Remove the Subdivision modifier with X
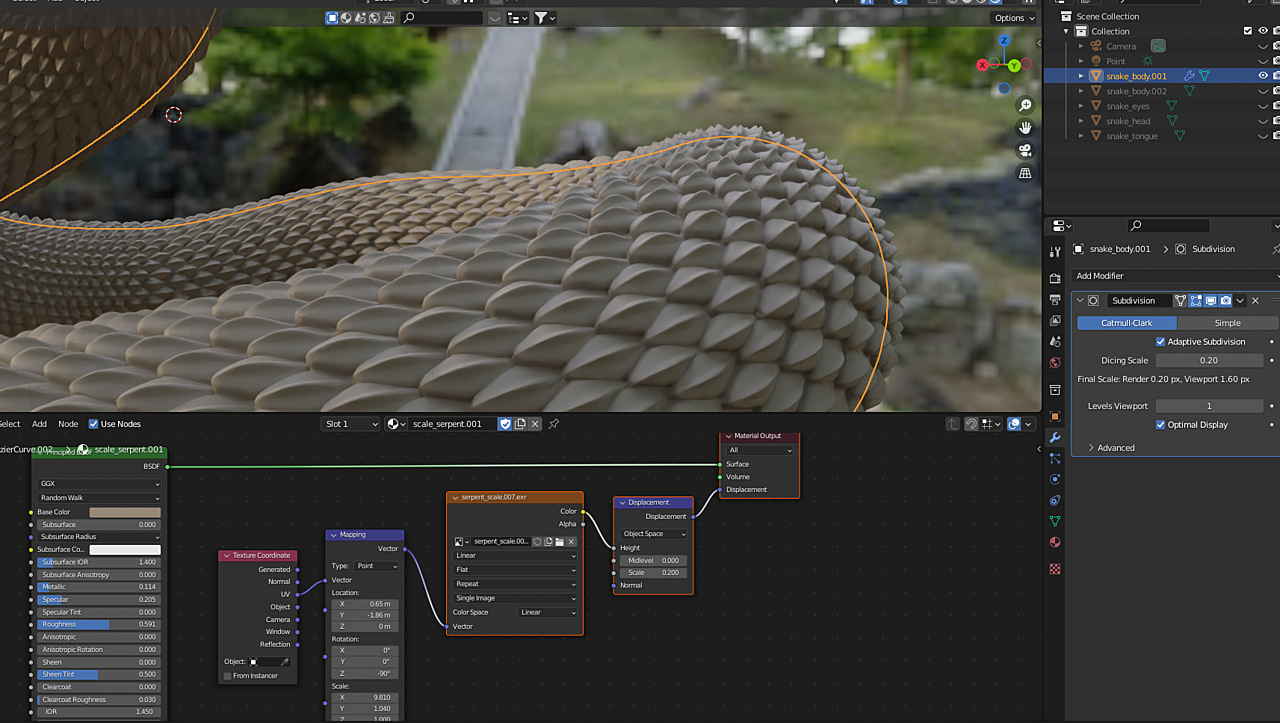The height and width of the screenshot is (723, 1280). pos(1256,300)
